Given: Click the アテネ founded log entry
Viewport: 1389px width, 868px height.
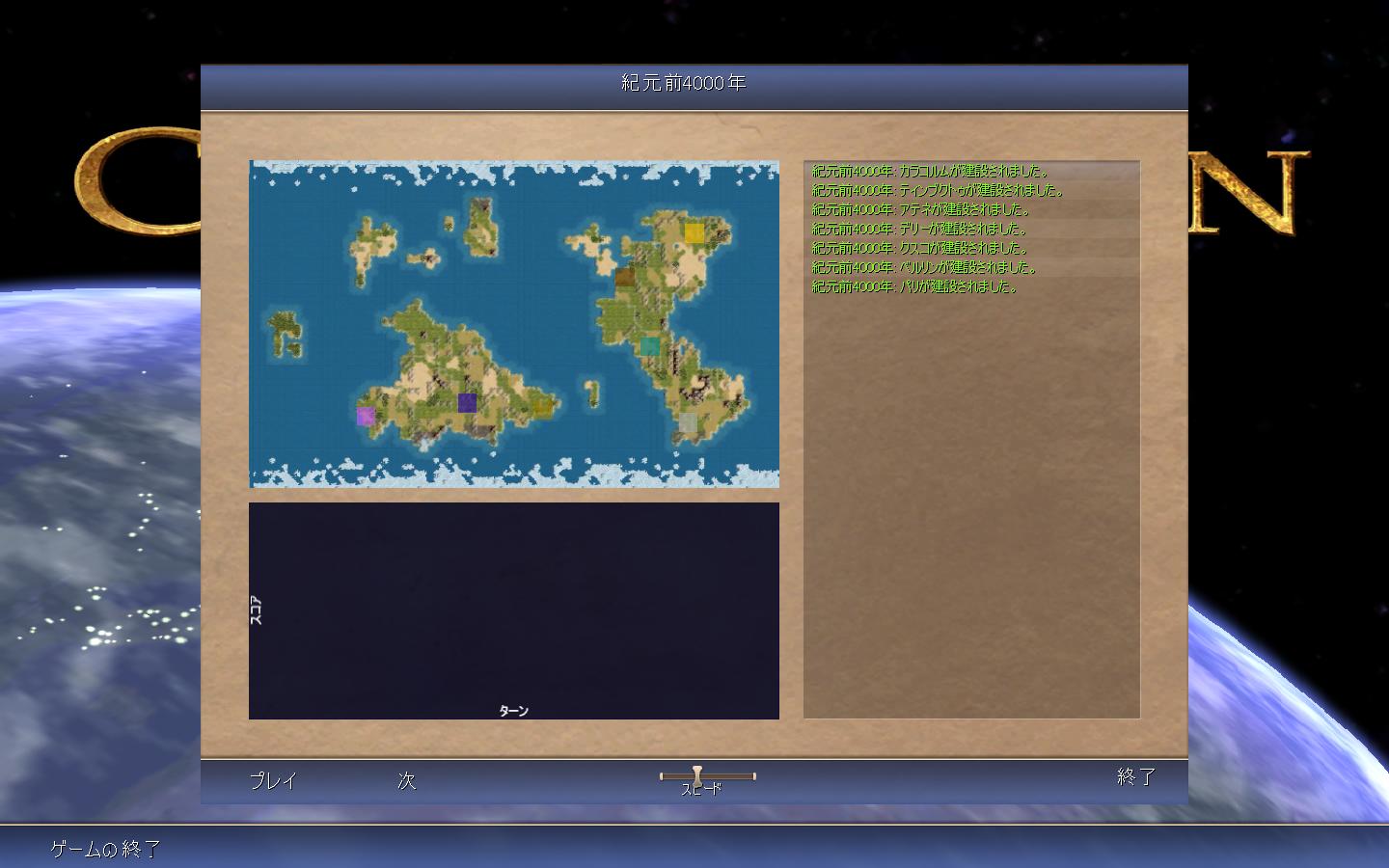Looking at the screenshot, I should coord(971,209).
